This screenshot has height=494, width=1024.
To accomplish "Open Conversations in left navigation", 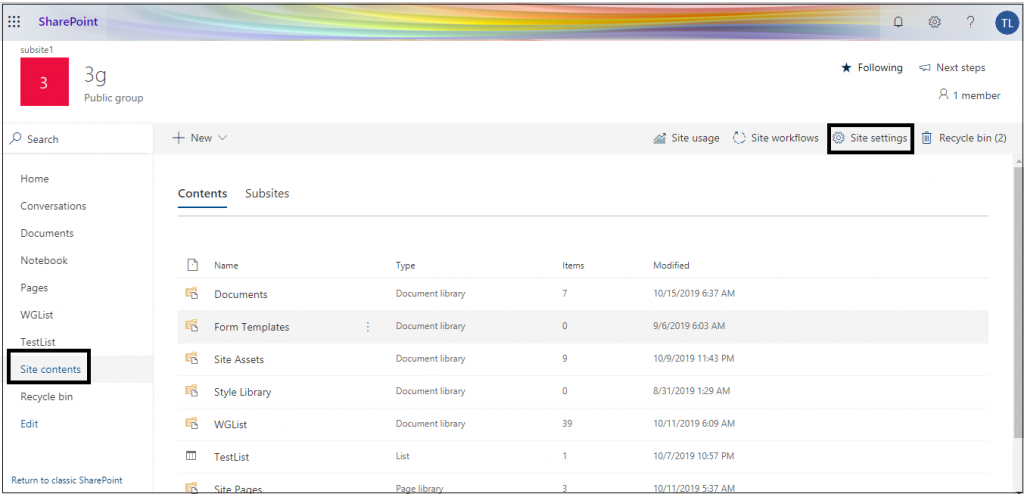I will click(x=53, y=206).
